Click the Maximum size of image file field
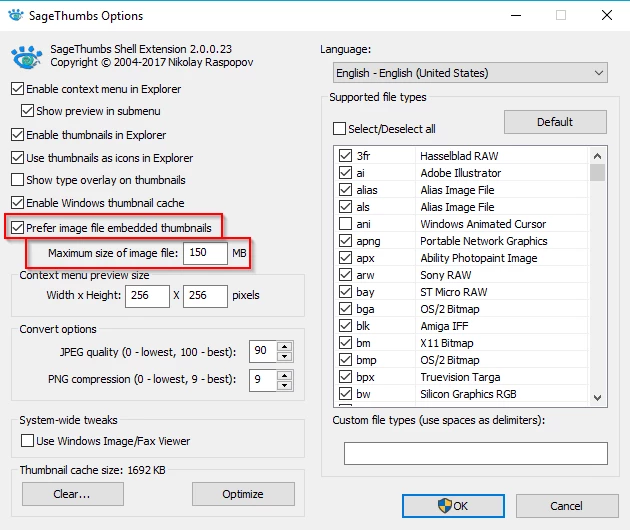 tap(205, 253)
